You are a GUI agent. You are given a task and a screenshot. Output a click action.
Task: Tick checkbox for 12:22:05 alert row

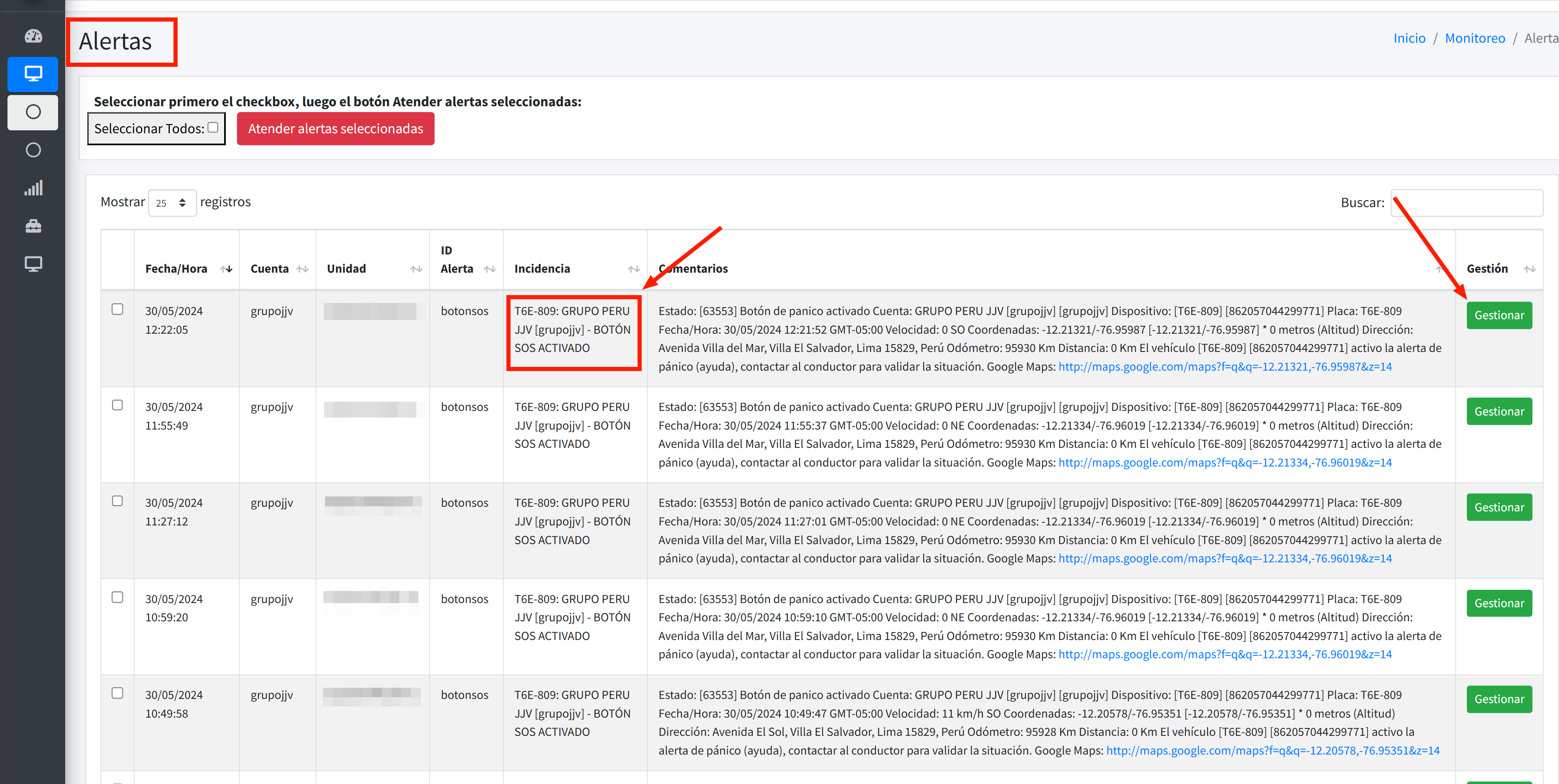click(117, 309)
